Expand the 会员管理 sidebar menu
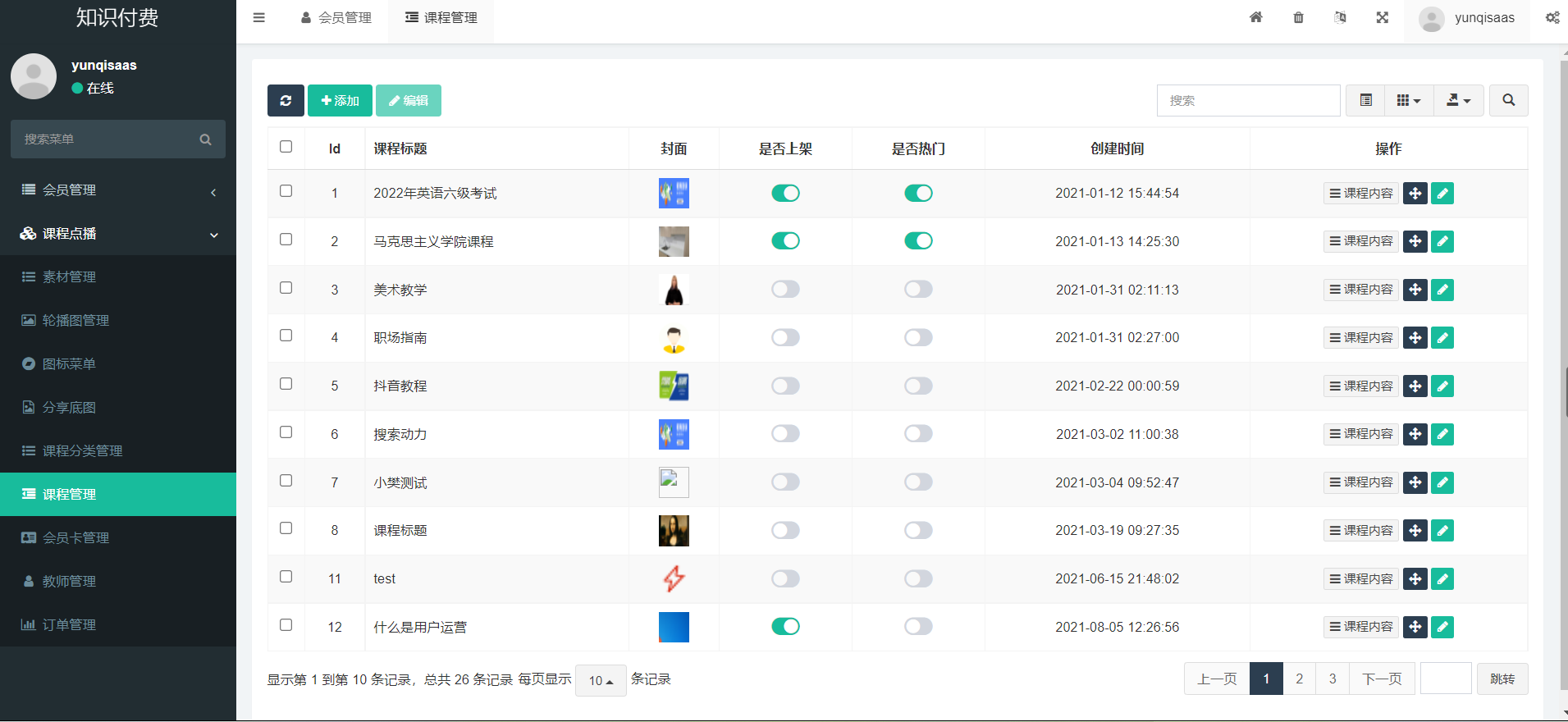The height and width of the screenshot is (722, 1568). (x=118, y=190)
